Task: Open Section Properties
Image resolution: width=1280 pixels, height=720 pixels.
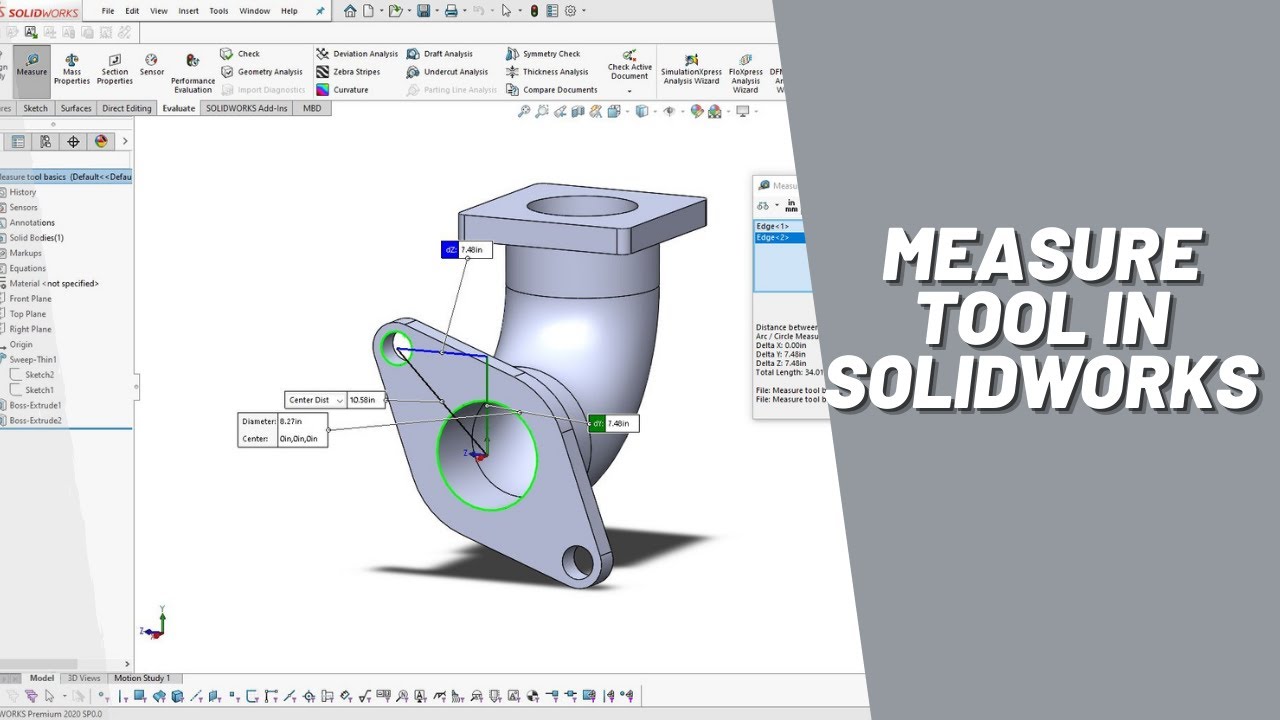Action: click(x=115, y=70)
